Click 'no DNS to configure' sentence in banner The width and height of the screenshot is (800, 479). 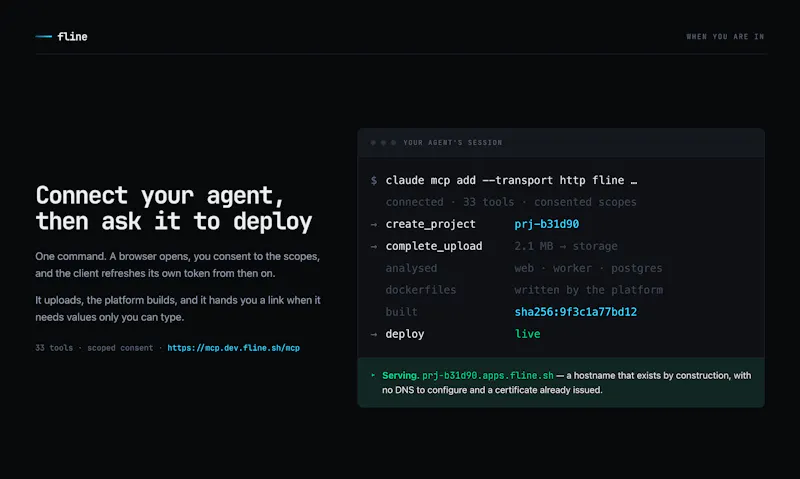492,390
